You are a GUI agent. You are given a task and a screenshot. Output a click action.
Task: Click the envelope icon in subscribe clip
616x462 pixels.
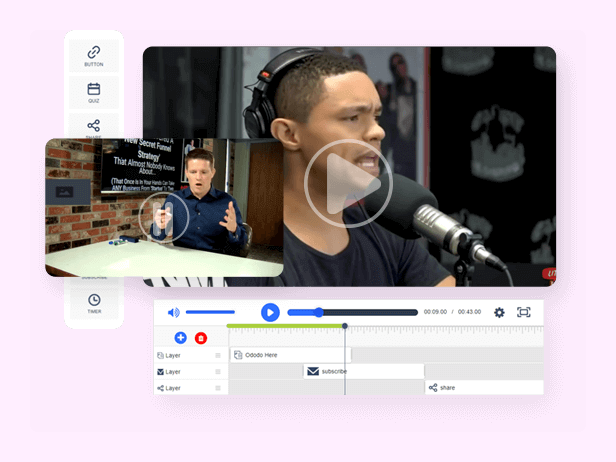313,371
